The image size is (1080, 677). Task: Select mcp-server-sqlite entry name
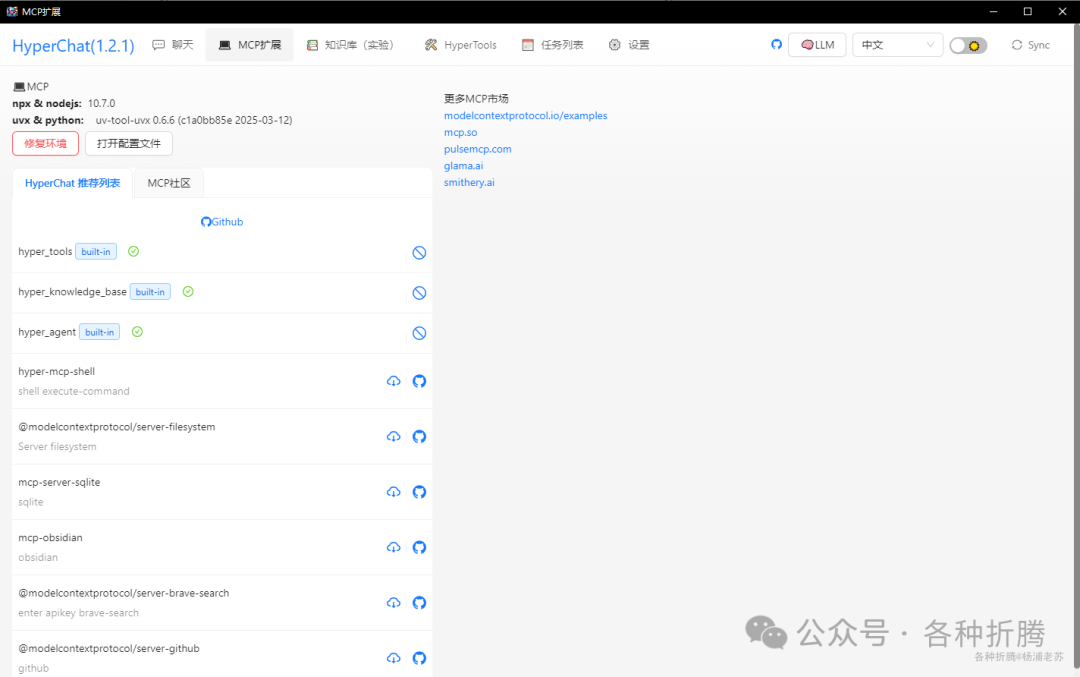click(59, 482)
